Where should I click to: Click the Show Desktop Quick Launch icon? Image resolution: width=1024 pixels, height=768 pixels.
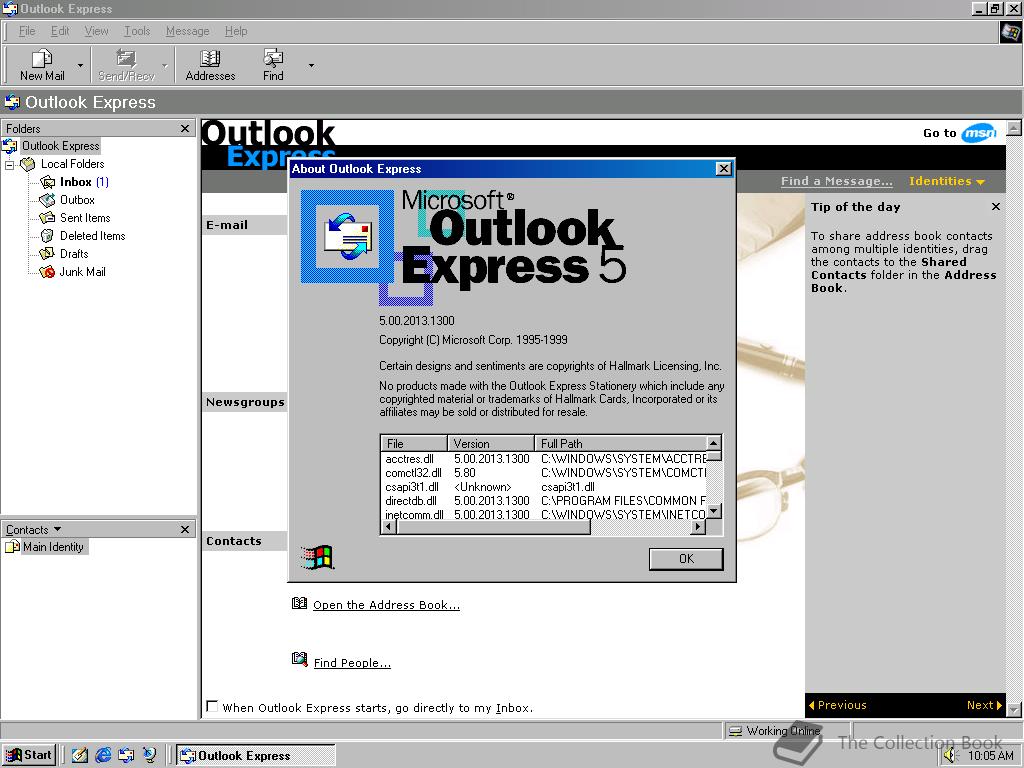[x=80, y=756]
